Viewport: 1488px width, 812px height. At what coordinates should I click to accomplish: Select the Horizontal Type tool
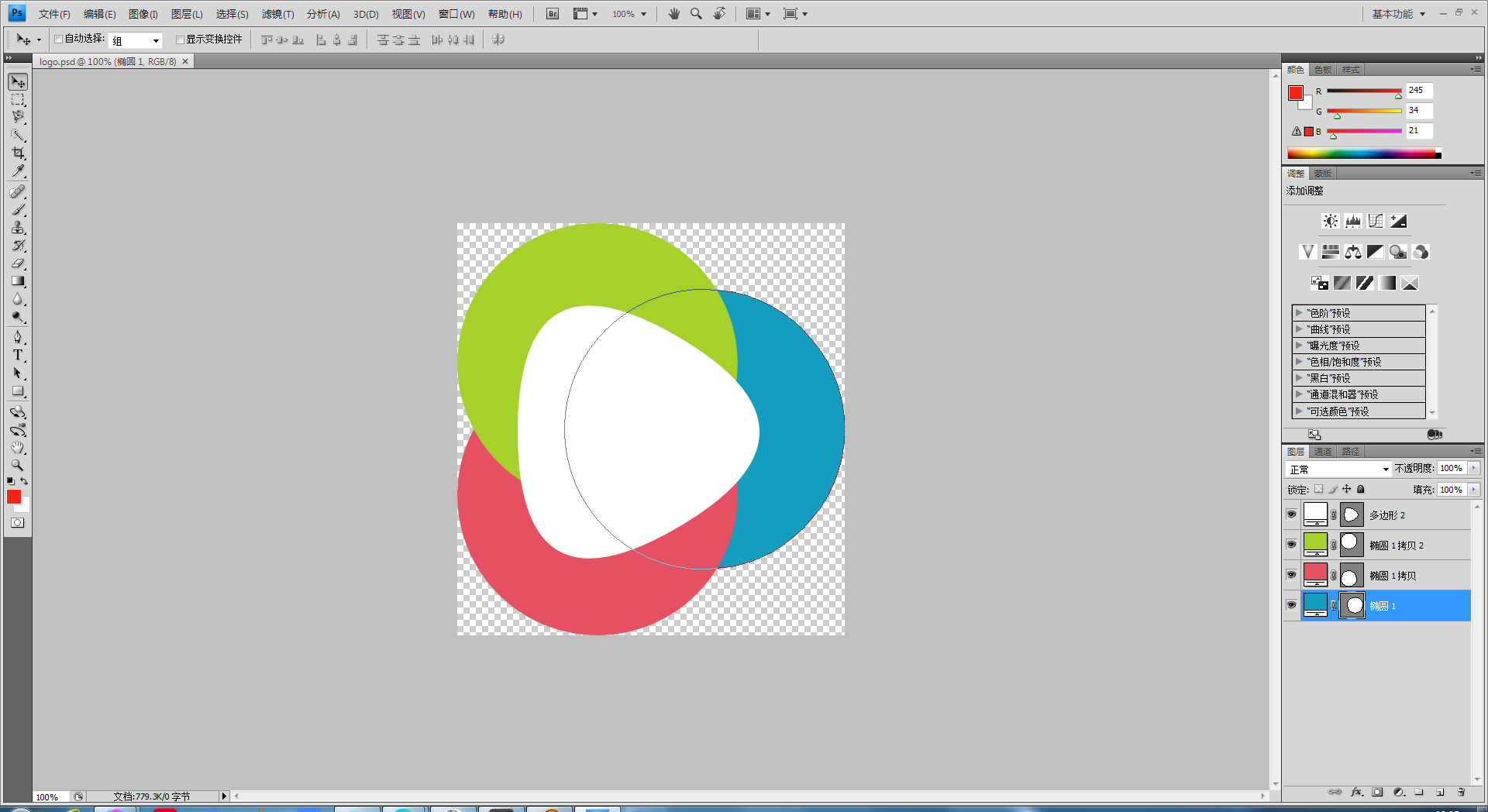18,356
